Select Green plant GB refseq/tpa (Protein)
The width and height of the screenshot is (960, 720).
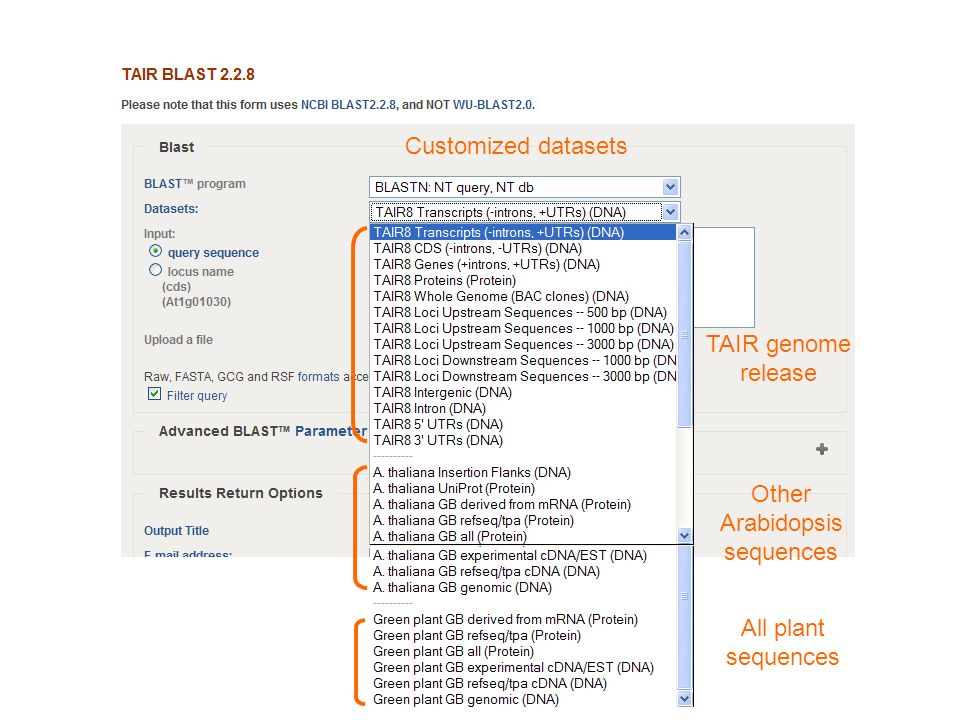[x=523, y=635]
